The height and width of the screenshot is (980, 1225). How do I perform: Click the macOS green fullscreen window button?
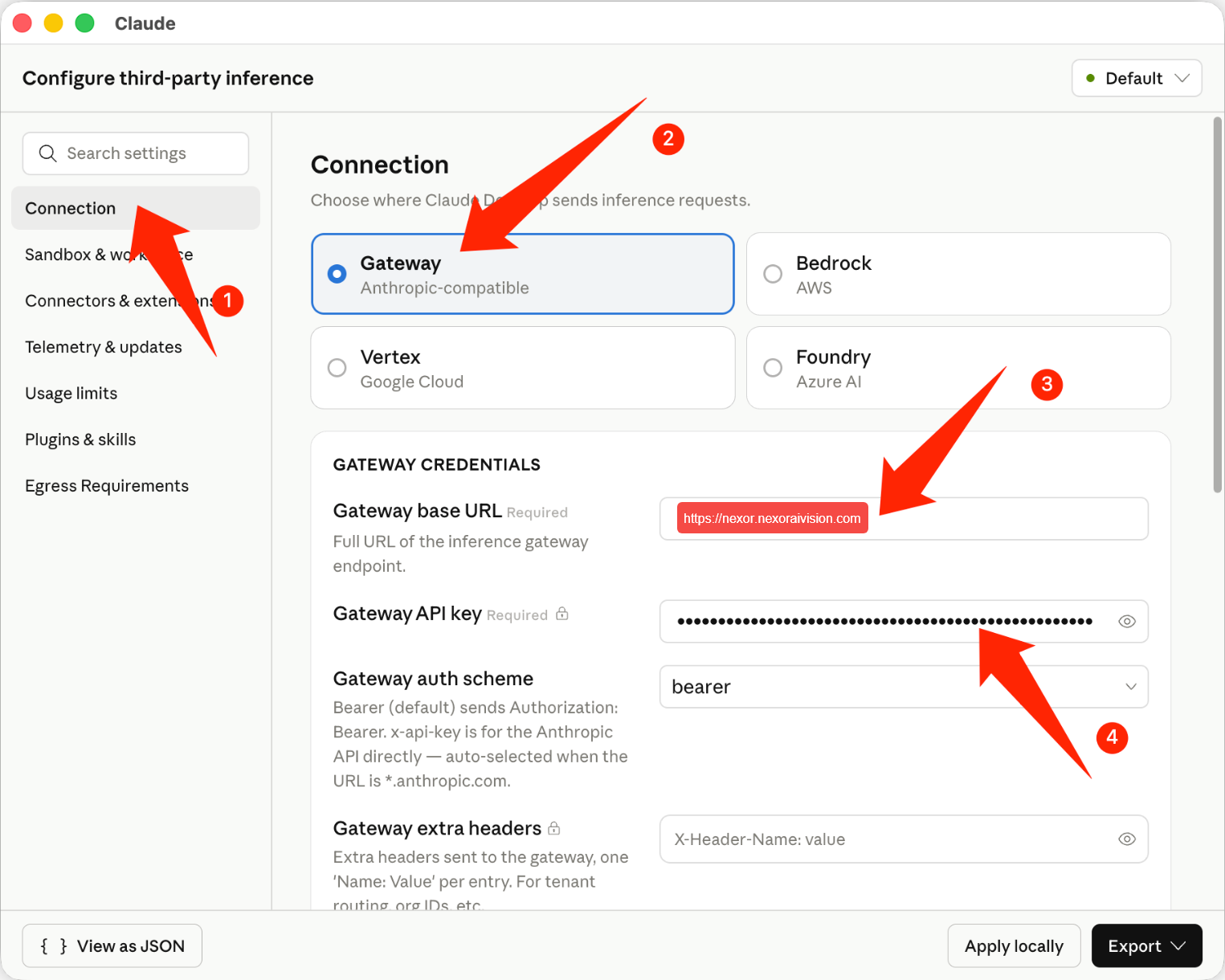pyautogui.click(x=84, y=23)
